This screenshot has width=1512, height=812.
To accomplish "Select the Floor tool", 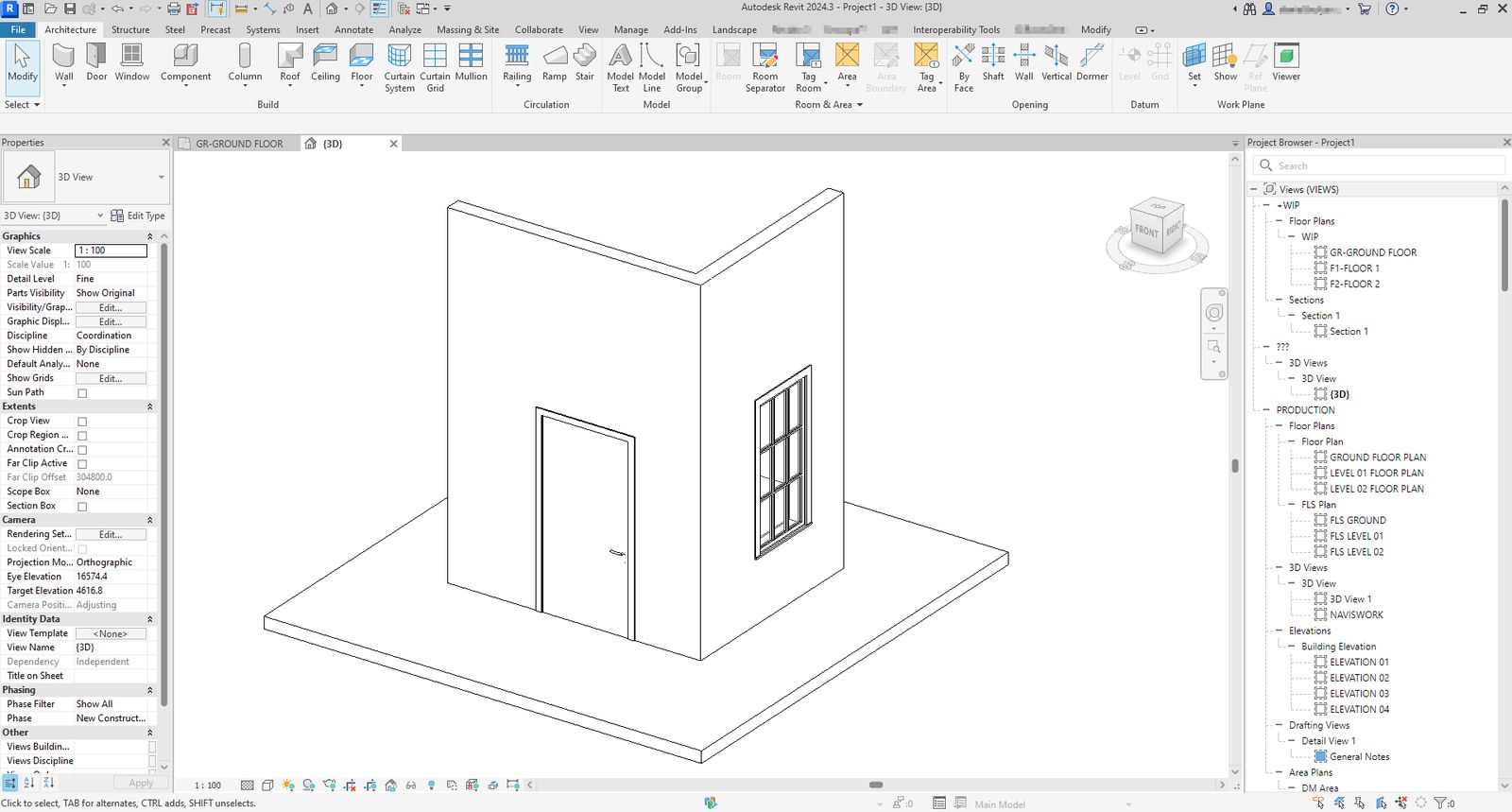I will click(x=362, y=63).
